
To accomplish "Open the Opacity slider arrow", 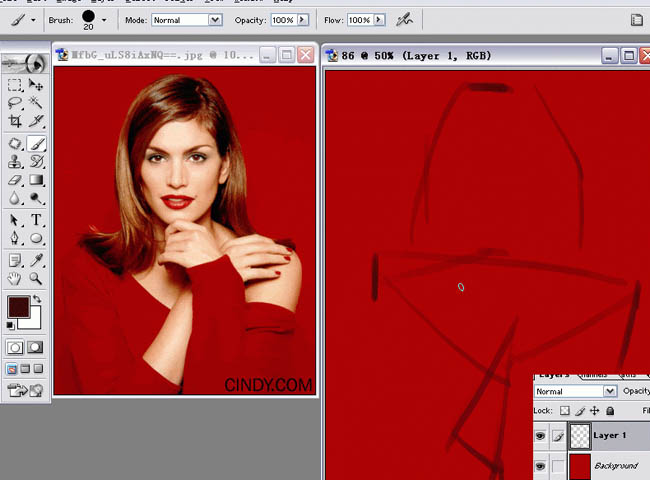I will [303, 19].
